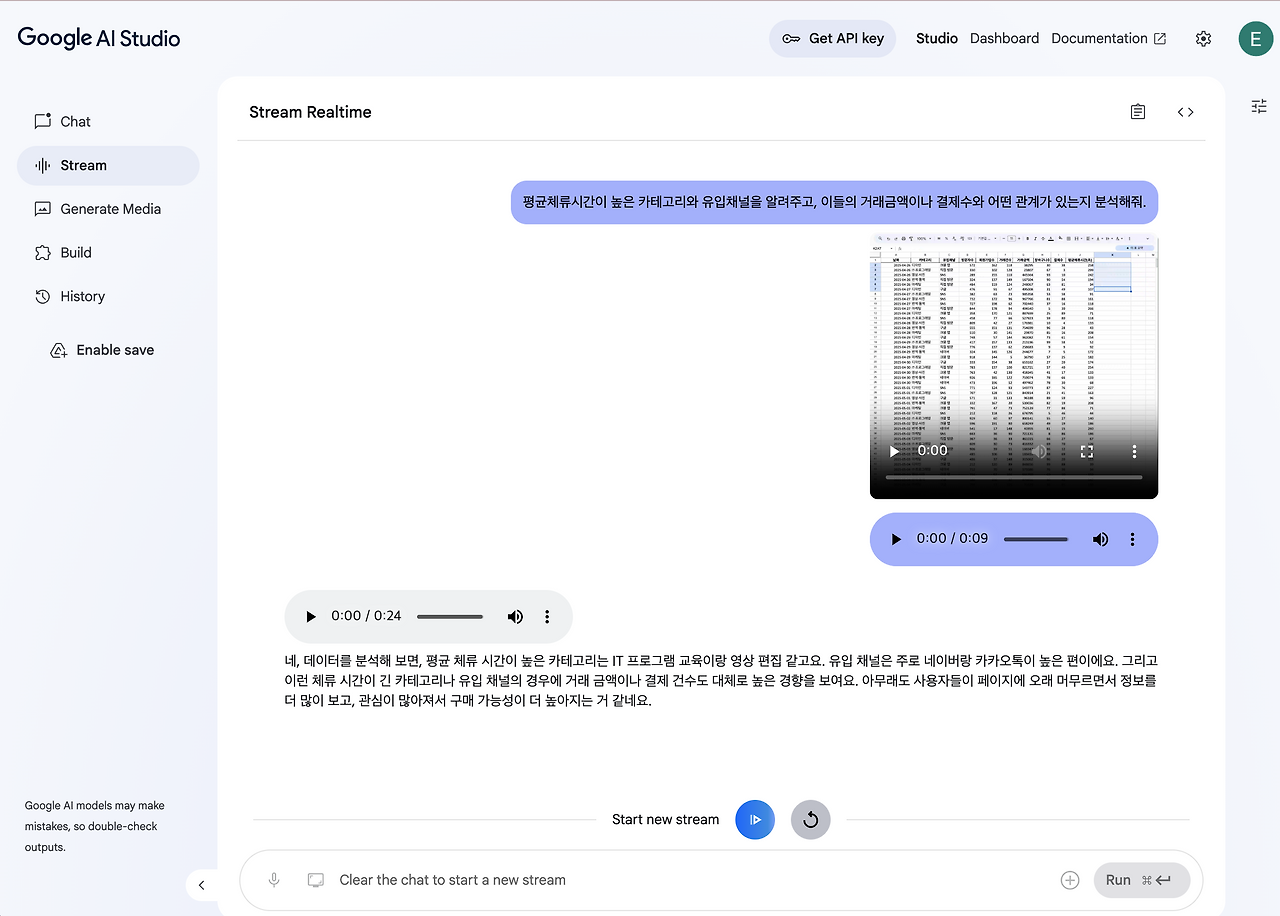Collapse the left sidebar with the chevron
This screenshot has width=1280, height=916.
click(201, 885)
